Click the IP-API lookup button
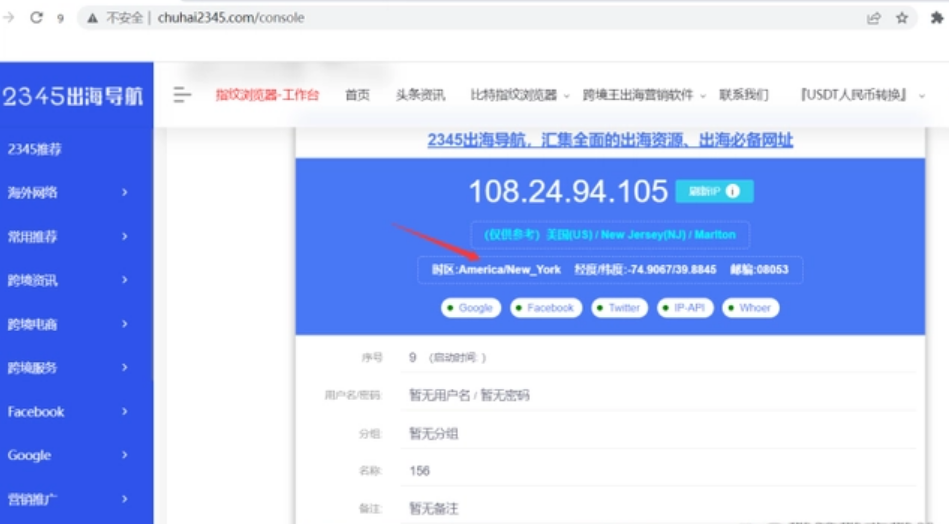This screenshot has height=524, width=949. (685, 308)
